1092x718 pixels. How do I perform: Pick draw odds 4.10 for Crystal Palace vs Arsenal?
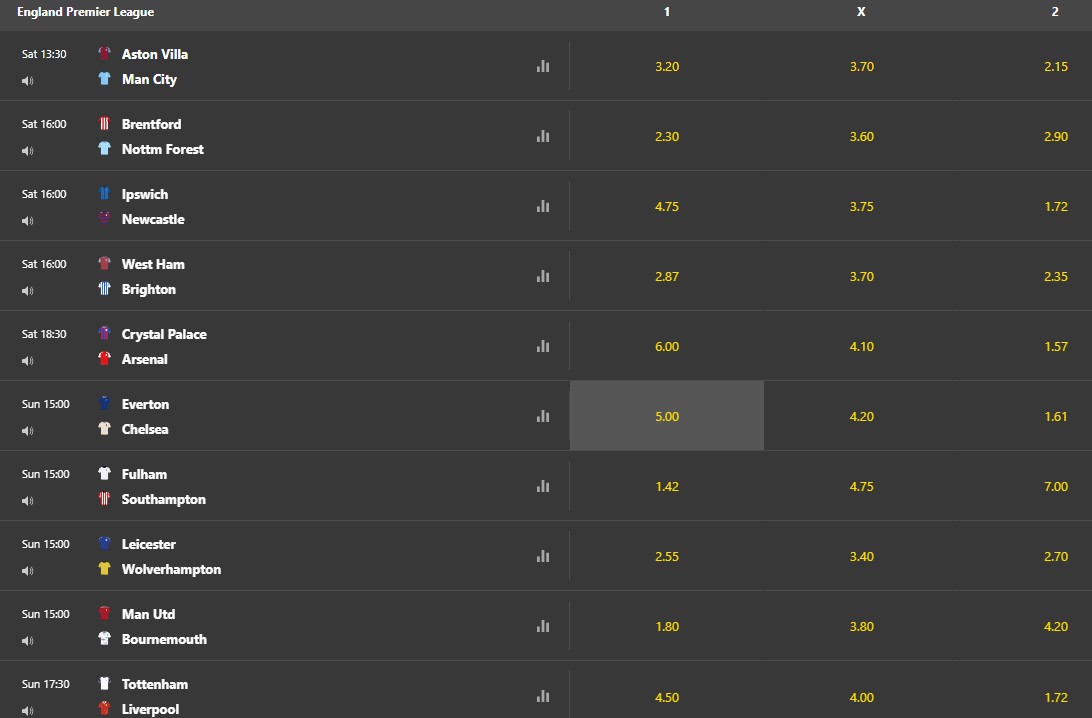861,346
